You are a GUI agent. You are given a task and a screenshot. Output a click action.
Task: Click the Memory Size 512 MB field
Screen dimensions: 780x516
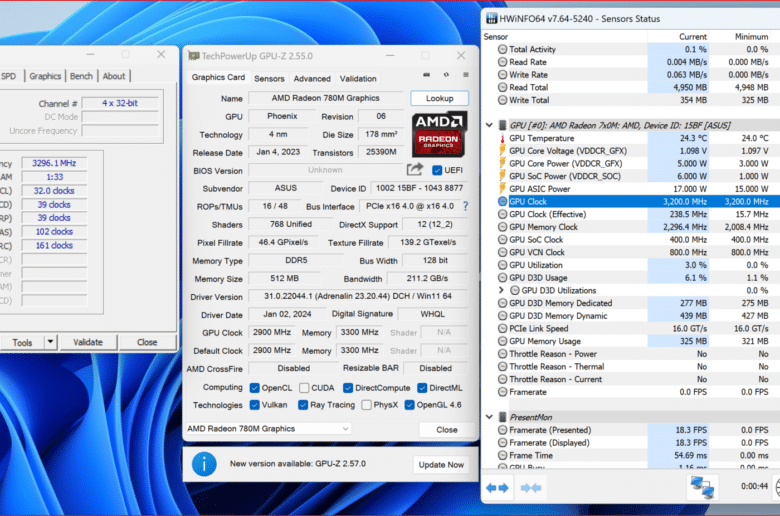[285, 278]
